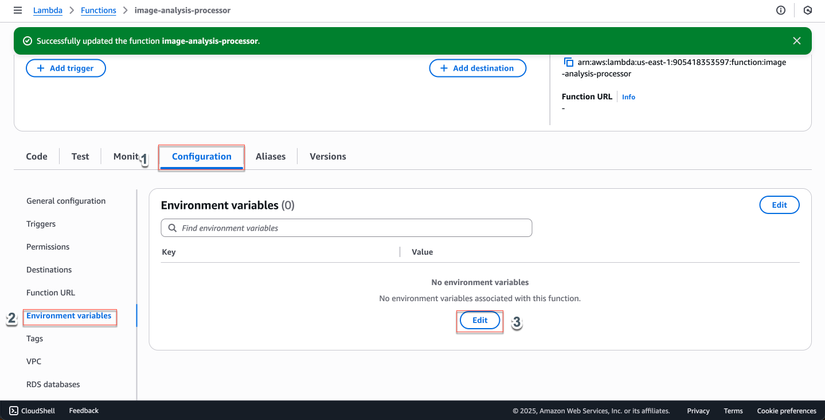825x420 pixels.
Task: Open the Versions tab
Action: pyautogui.click(x=328, y=156)
